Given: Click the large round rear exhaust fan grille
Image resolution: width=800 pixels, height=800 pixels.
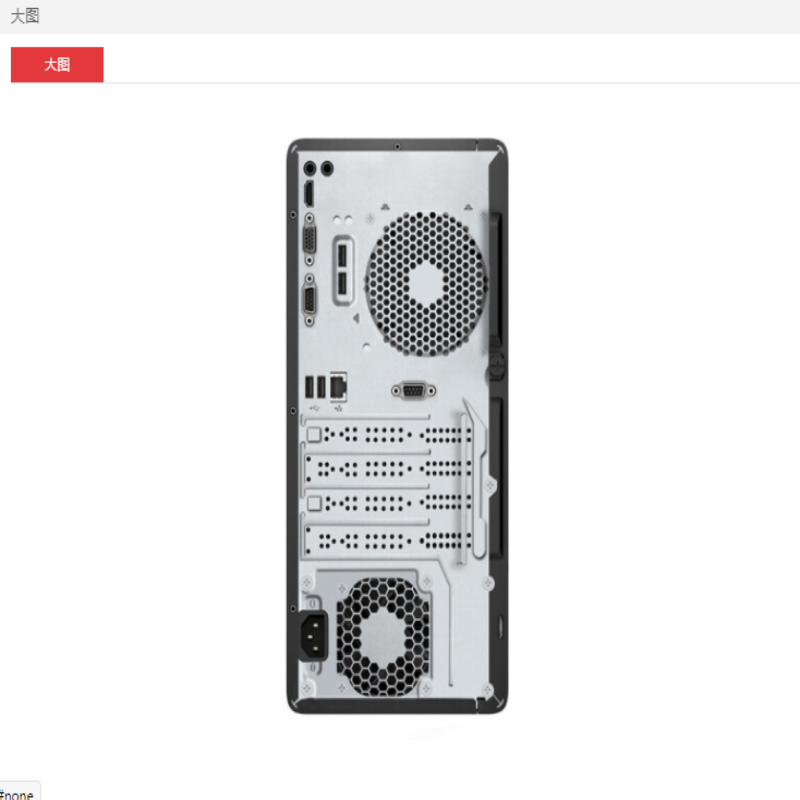Looking at the screenshot, I should pyautogui.click(x=426, y=284).
